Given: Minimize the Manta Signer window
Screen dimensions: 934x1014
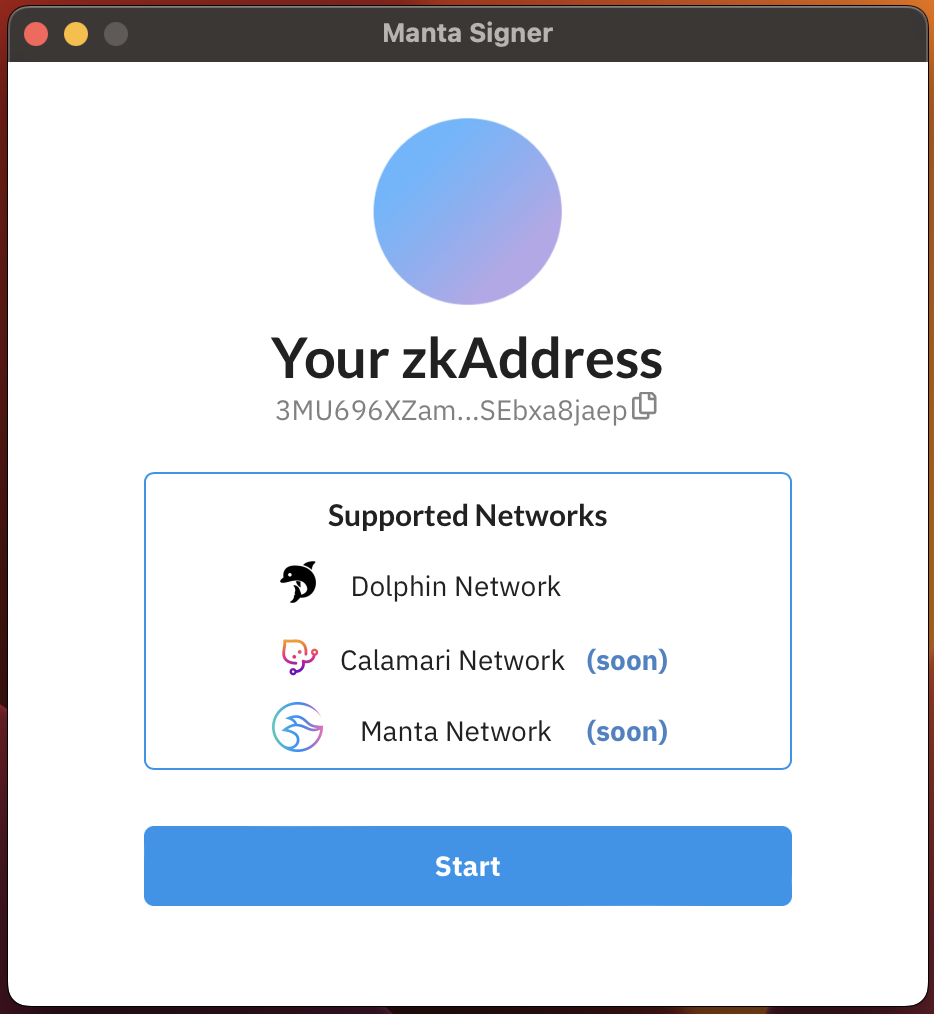Looking at the screenshot, I should 76,34.
